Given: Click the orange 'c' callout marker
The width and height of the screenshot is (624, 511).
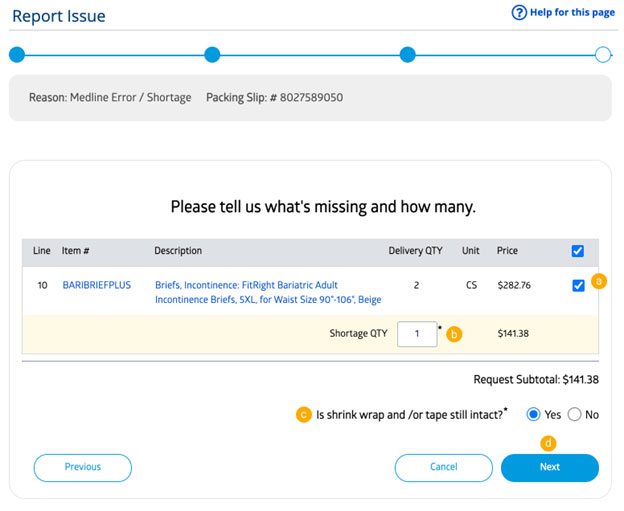Looking at the screenshot, I should 304,415.
